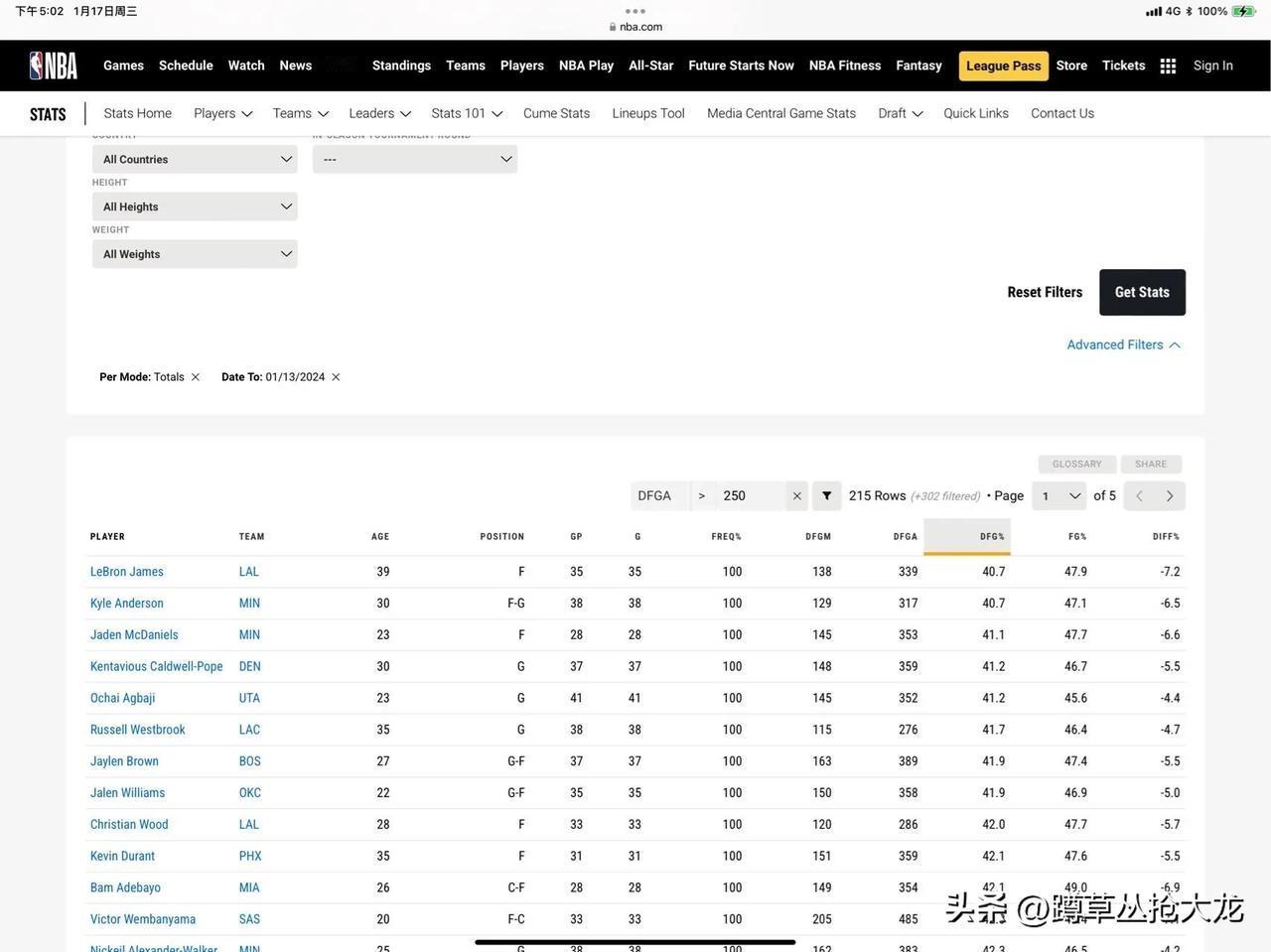Open Cume Stats
Image resolution: width=1271 pixels, height=952 pixels.
click(557, 113)
